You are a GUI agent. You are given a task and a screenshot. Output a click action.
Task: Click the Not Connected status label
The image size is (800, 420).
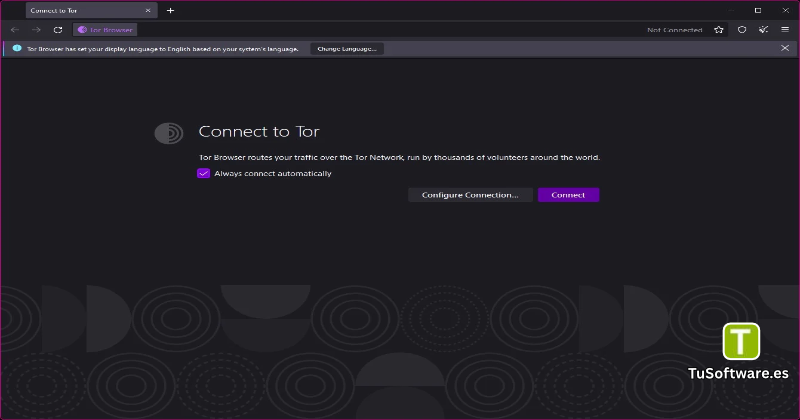(x=674, y=30)
